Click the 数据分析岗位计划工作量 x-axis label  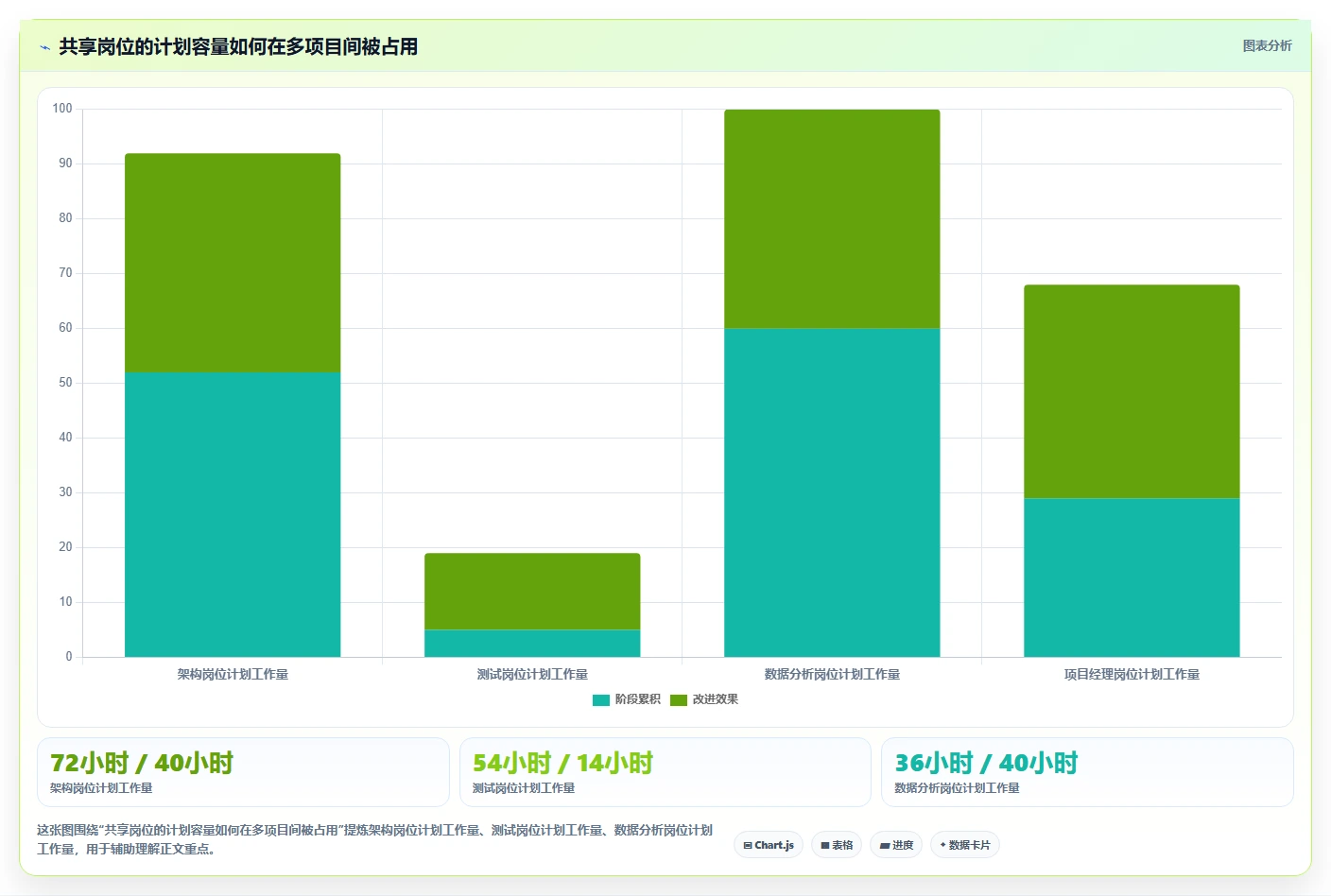pos(832,674)
